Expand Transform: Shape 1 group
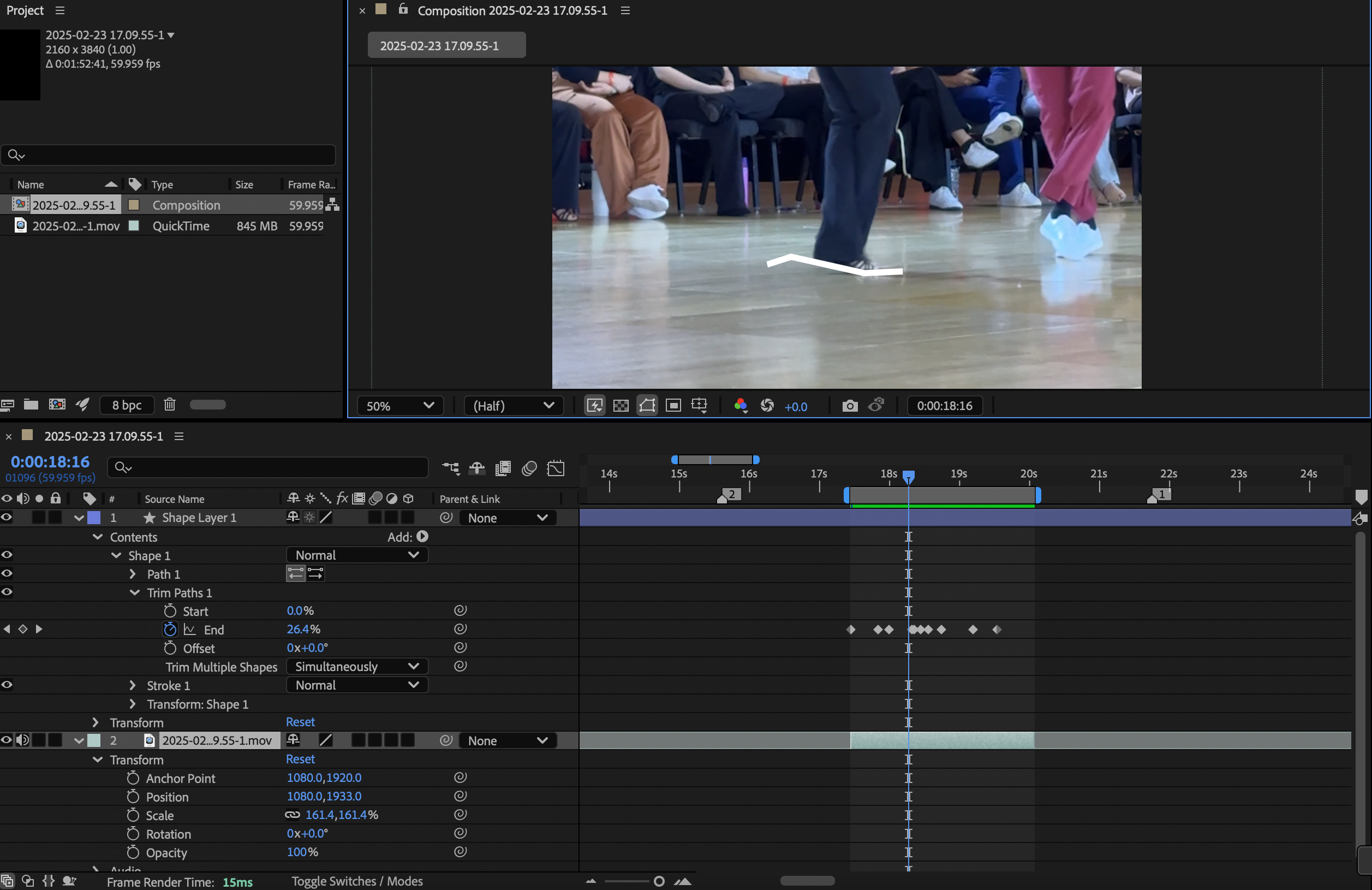The height and width of the screenshot is (890, 1372). (133, 704)
